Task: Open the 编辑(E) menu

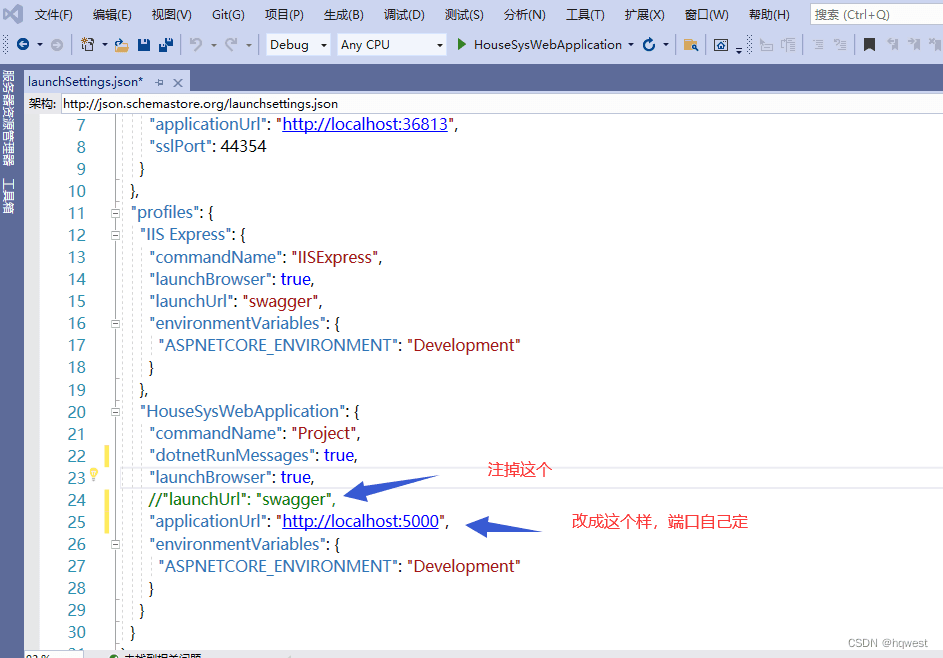Action: tap(112, 14)
